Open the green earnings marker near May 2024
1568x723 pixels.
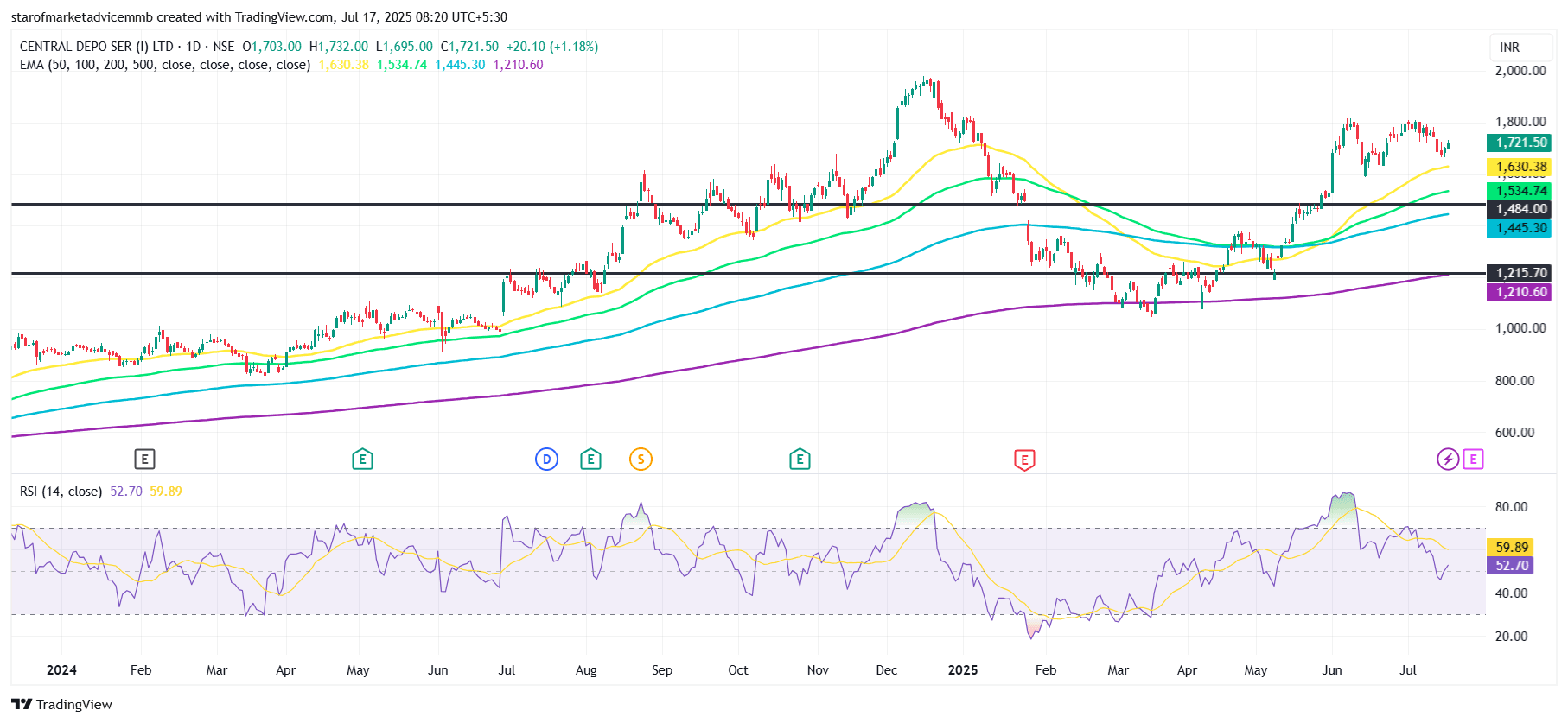coord(362,460)
